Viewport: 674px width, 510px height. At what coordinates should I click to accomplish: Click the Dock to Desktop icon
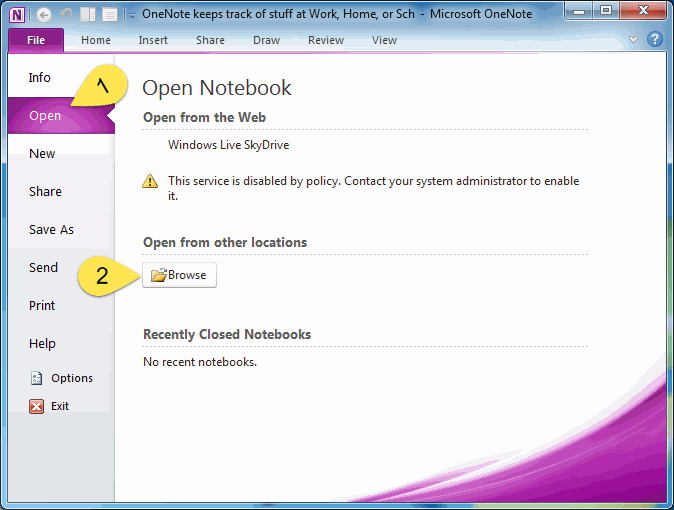(x=88, y=15)
